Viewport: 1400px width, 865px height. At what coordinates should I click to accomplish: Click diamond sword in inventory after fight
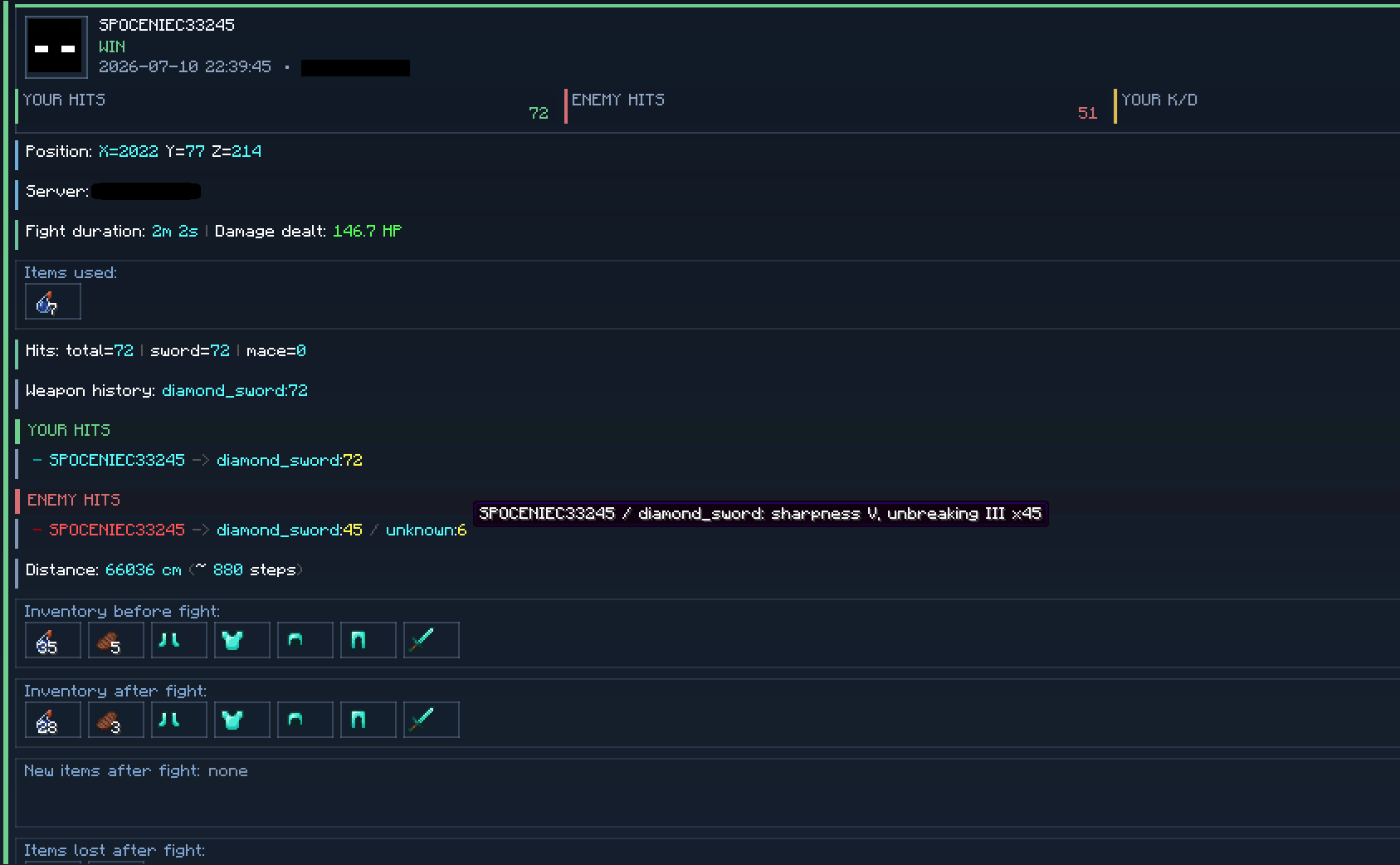click(x=432, y=720)
